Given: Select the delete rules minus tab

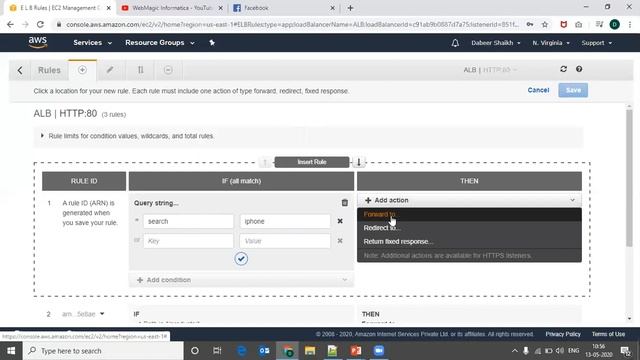Looking at the screenshot, I should click(x=168, y=70).
